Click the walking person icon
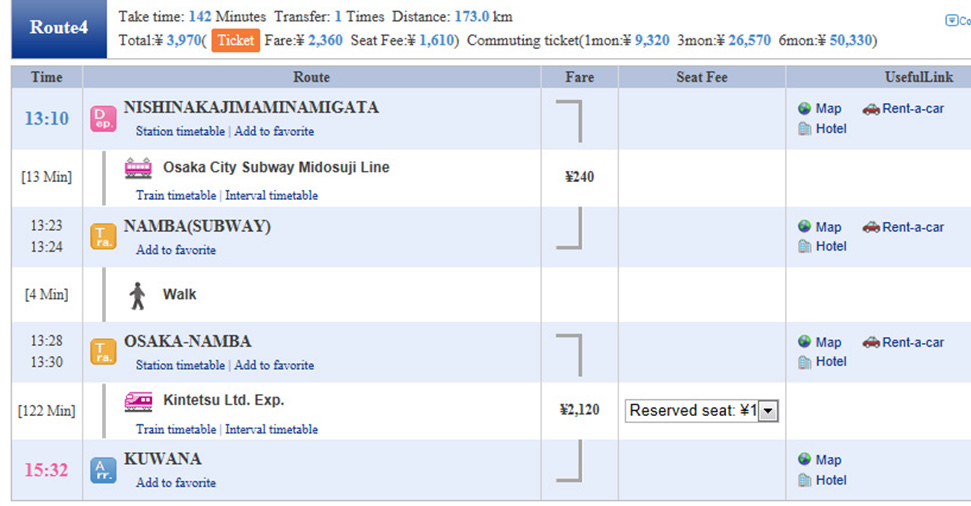The width and height of the screenshot is (971, 506). [137, 295]
